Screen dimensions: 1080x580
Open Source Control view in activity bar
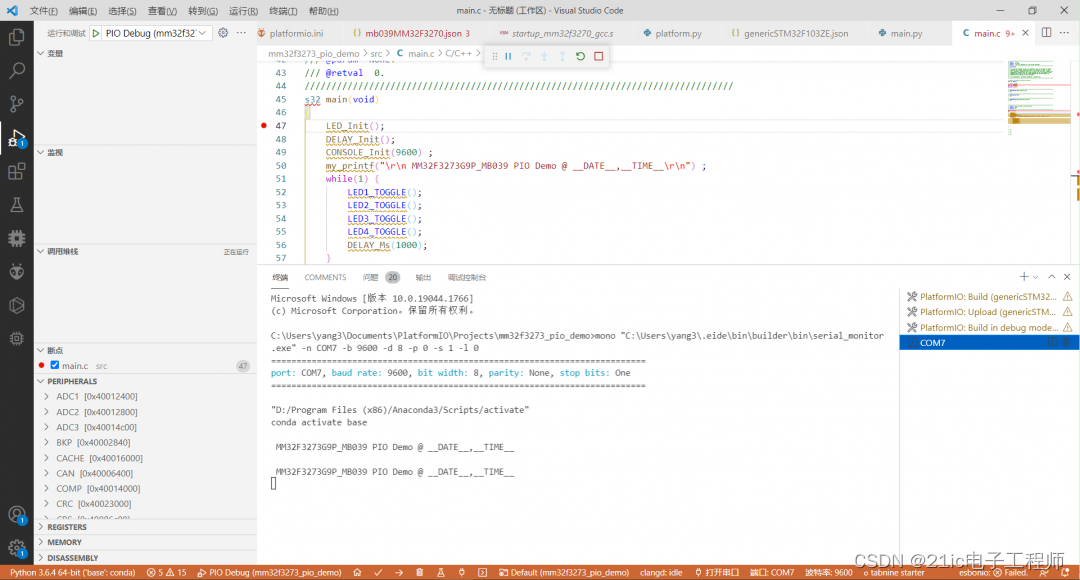17,104
